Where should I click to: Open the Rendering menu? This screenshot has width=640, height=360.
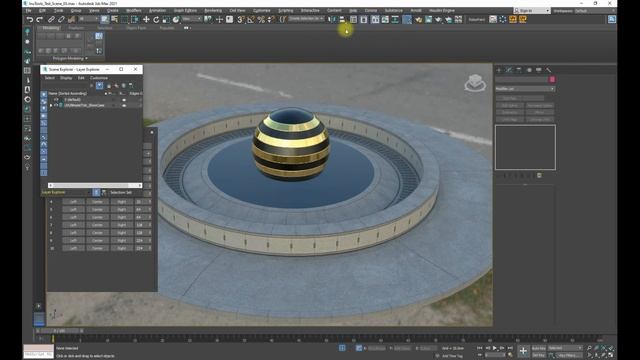click(x=213, y=11)
